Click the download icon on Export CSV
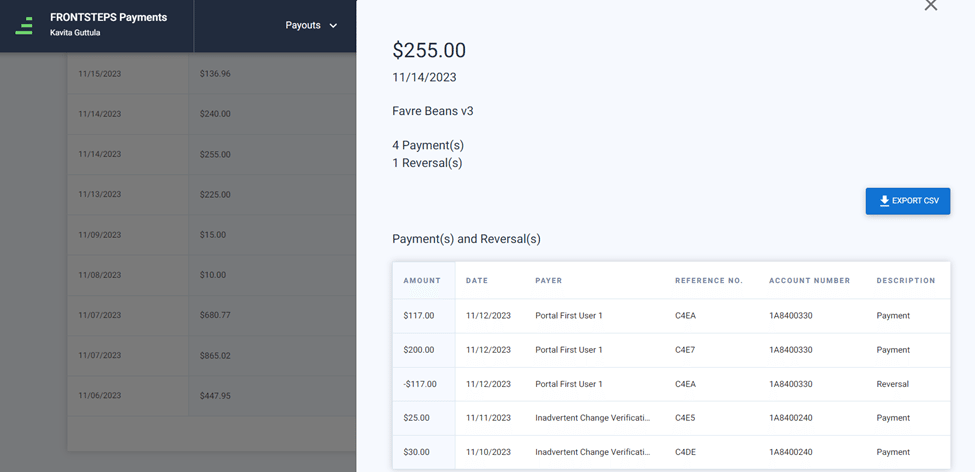 [884, 201]
